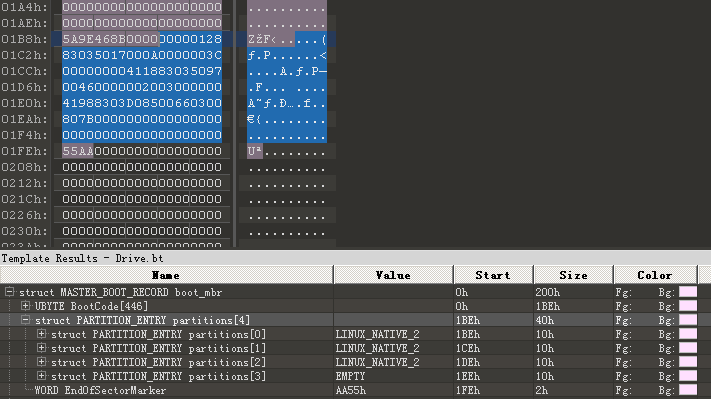Open background color swatch for partitions[3]
711x399 pixels.
coord(688,376)
